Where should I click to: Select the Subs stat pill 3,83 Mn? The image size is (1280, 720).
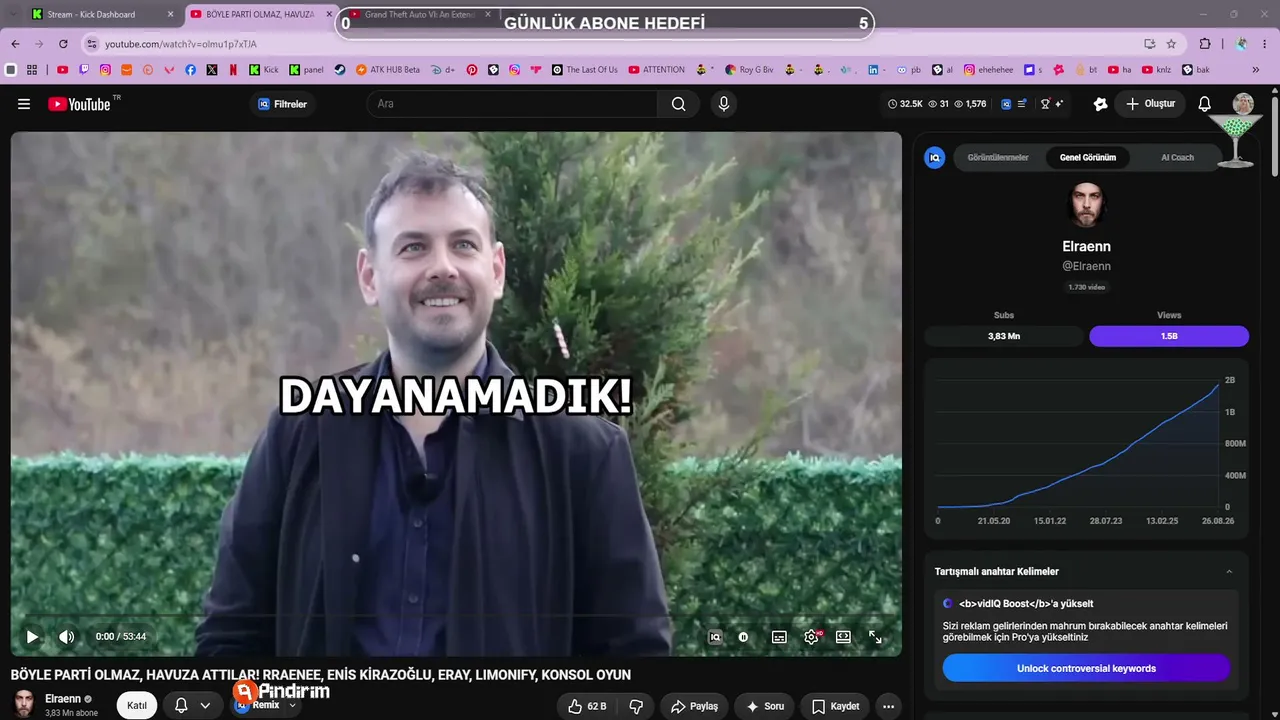click(1004, 336)
